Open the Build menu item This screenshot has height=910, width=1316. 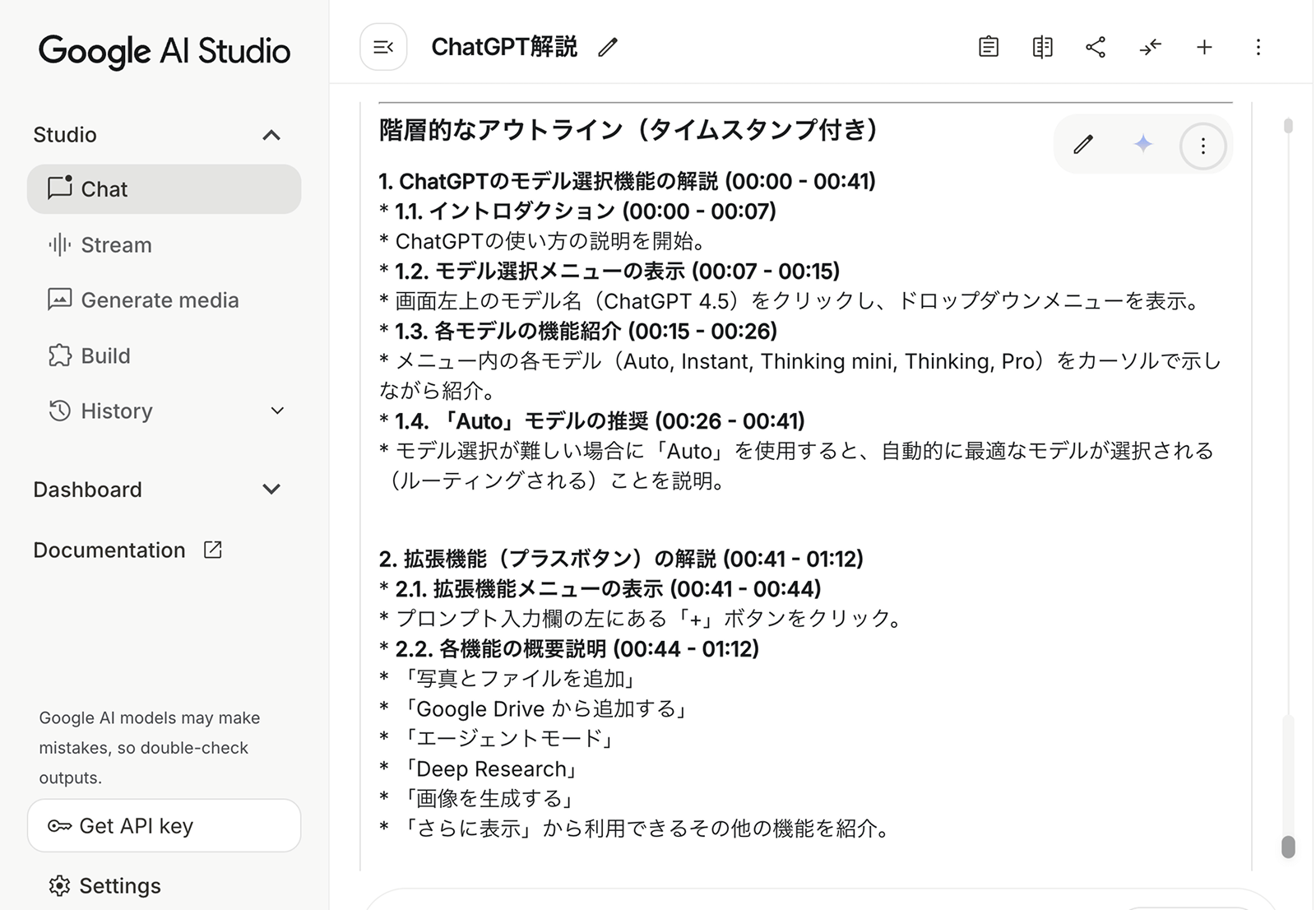click(x=164, y=355)
